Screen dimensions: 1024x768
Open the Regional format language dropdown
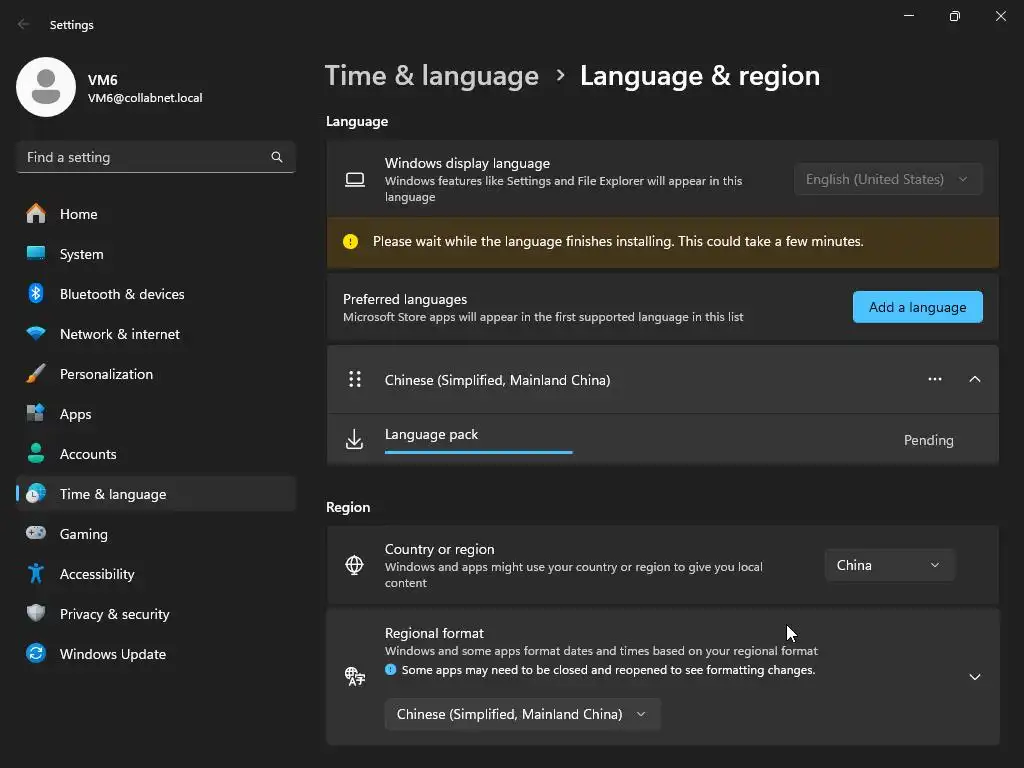pyautogui.click(x=521, y=714)
